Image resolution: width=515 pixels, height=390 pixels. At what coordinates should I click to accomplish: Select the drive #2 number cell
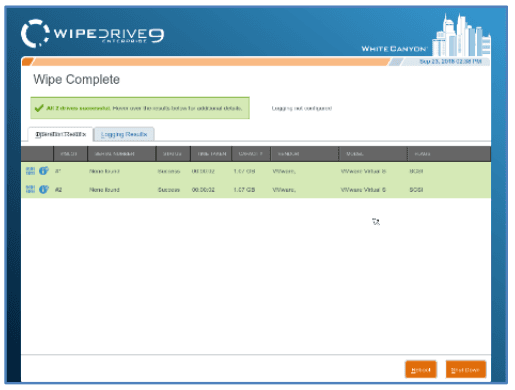58,190
